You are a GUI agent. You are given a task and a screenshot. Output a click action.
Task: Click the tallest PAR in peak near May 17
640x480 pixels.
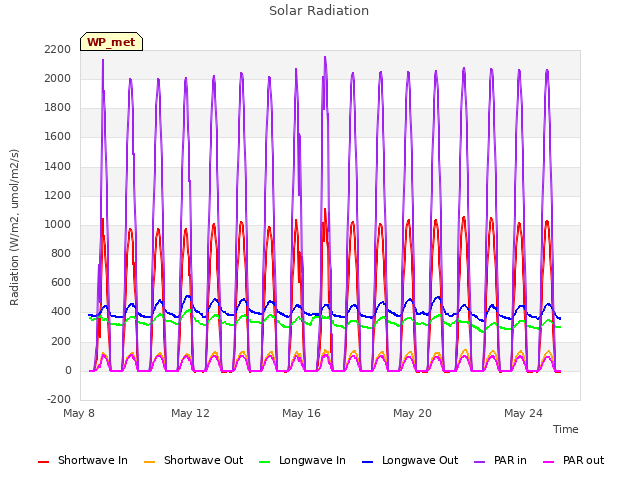coord(325,58)
